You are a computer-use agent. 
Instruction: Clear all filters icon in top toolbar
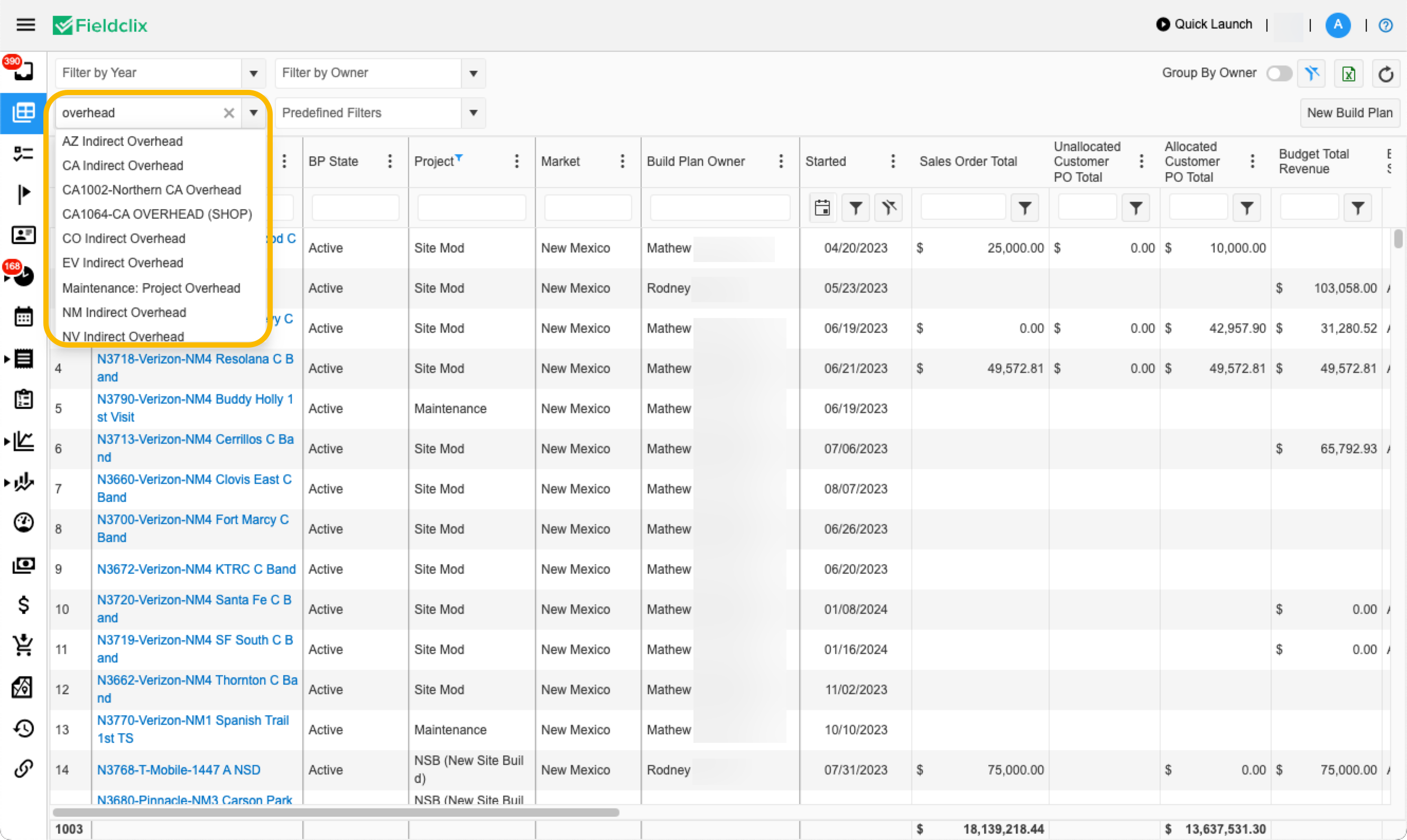click(1311, 73)
